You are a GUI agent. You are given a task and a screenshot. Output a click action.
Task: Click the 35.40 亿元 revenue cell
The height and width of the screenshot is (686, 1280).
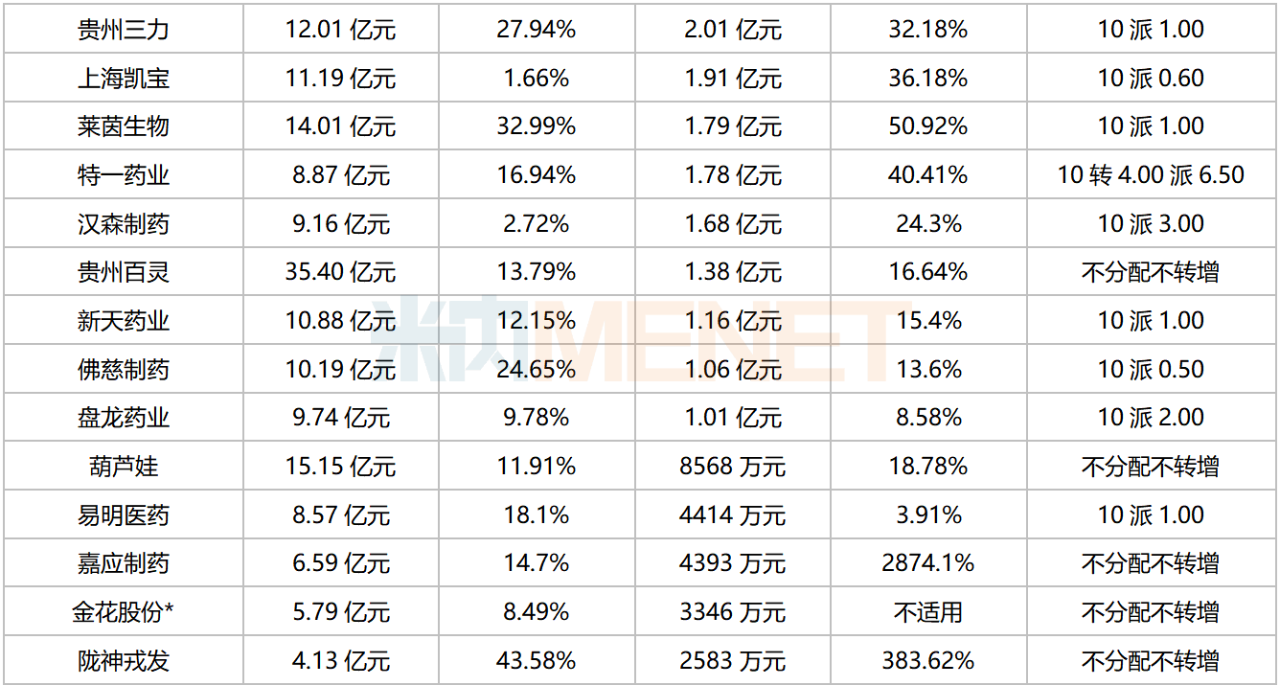[x=340, y=272]
